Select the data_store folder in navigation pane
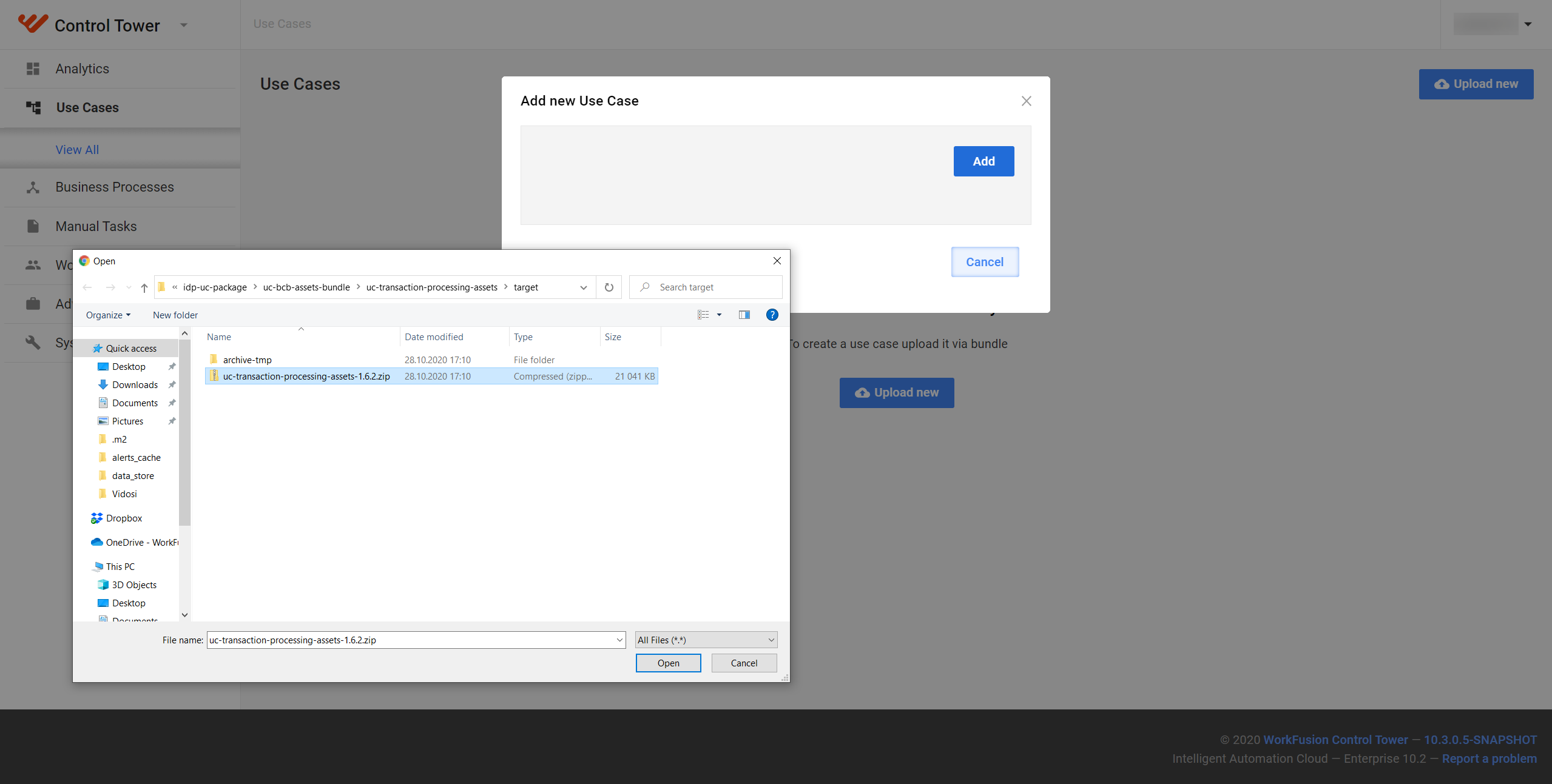Viewport: 1552px width, 784px height. [x=133, y=476]
